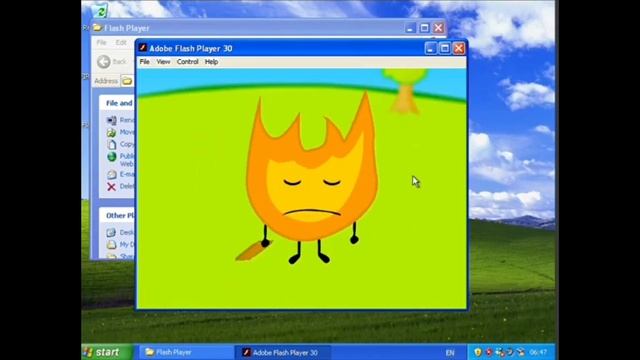Image resolution: width=640 pixels, height=360 pixels.
Task: Click the security shield tray icon
Action: [478, 352]
